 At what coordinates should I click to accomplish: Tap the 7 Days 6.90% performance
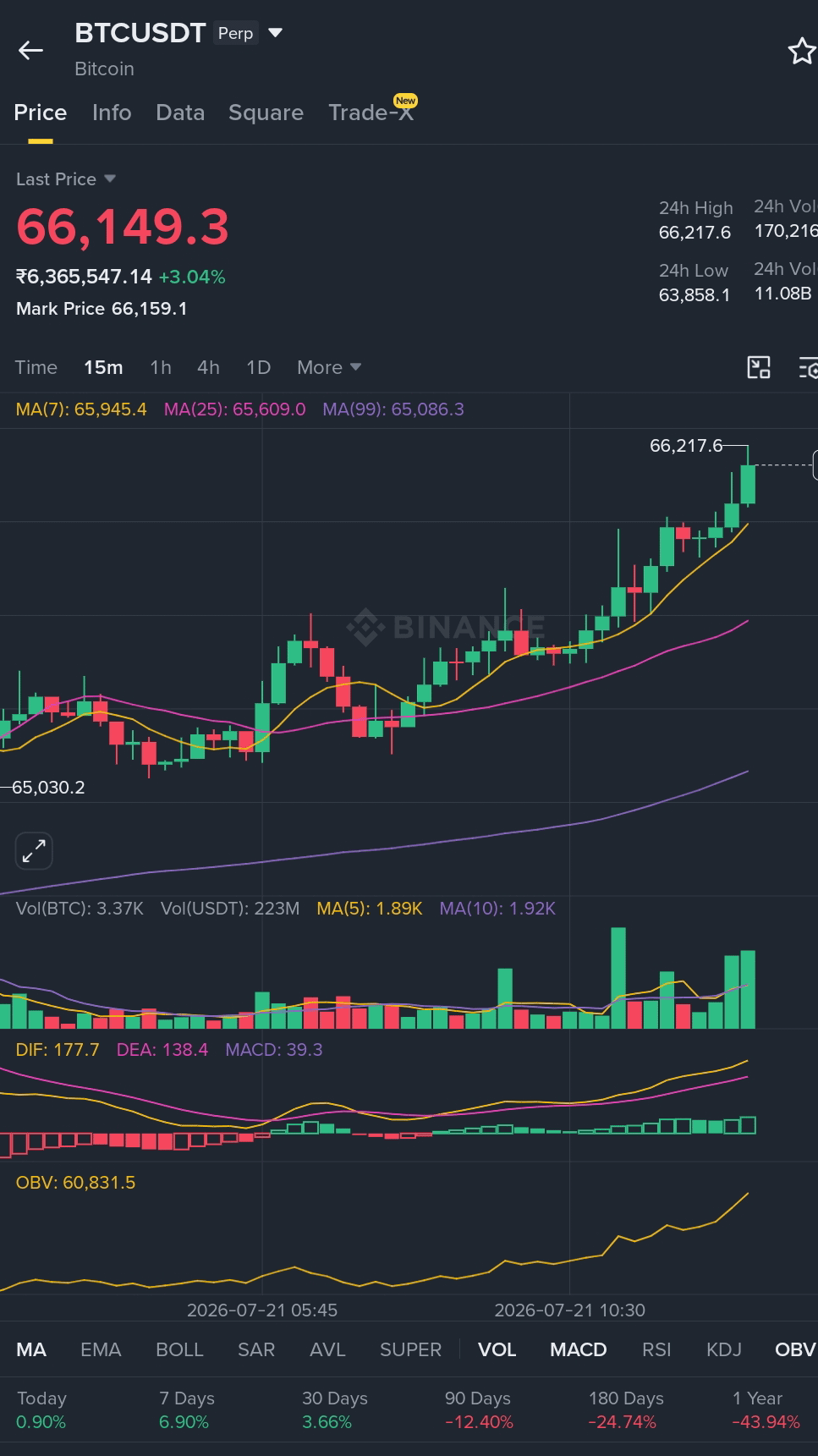tap(186, 1410)
